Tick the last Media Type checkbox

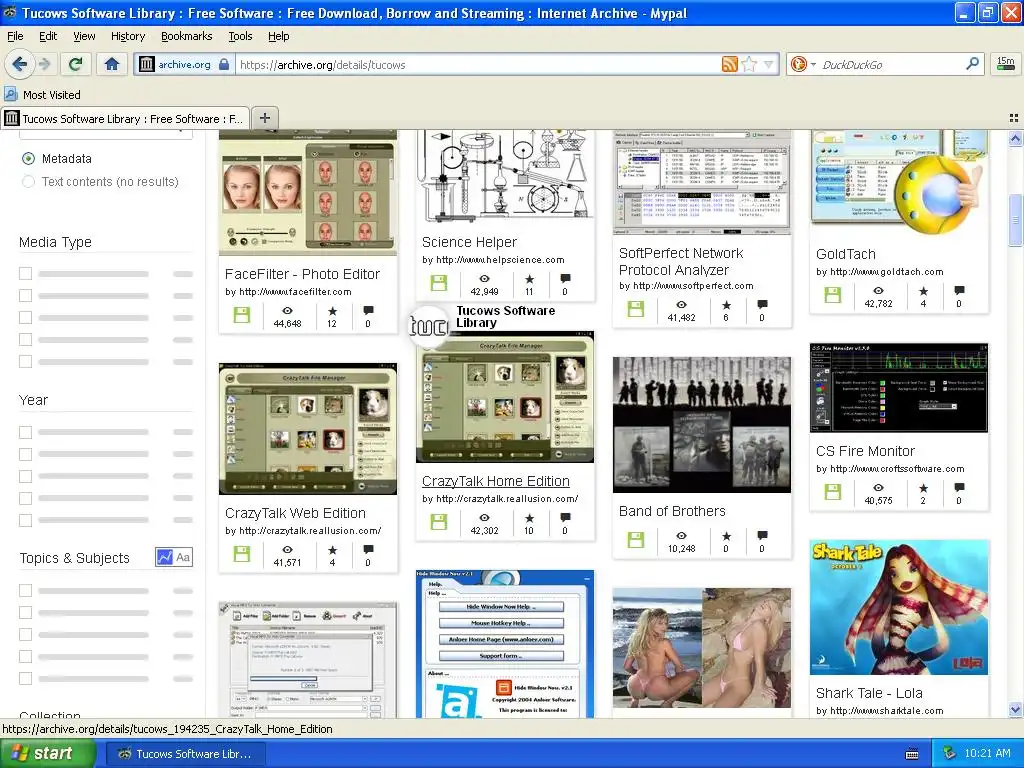click(x=25, y=361)
